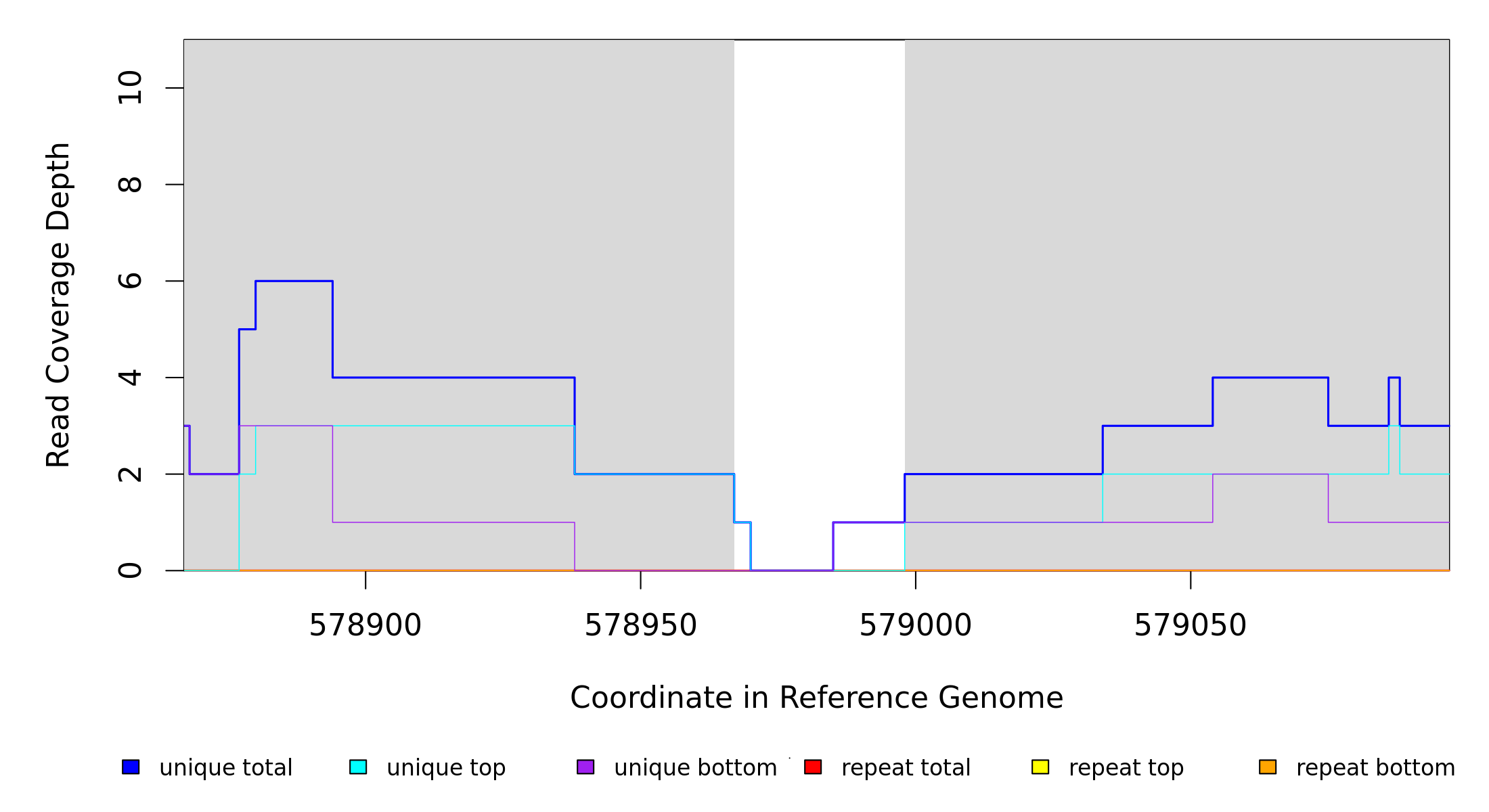Click the 'repeat top' legend text
This screenshot has height=812, width=1489.
pos(1126,768)
